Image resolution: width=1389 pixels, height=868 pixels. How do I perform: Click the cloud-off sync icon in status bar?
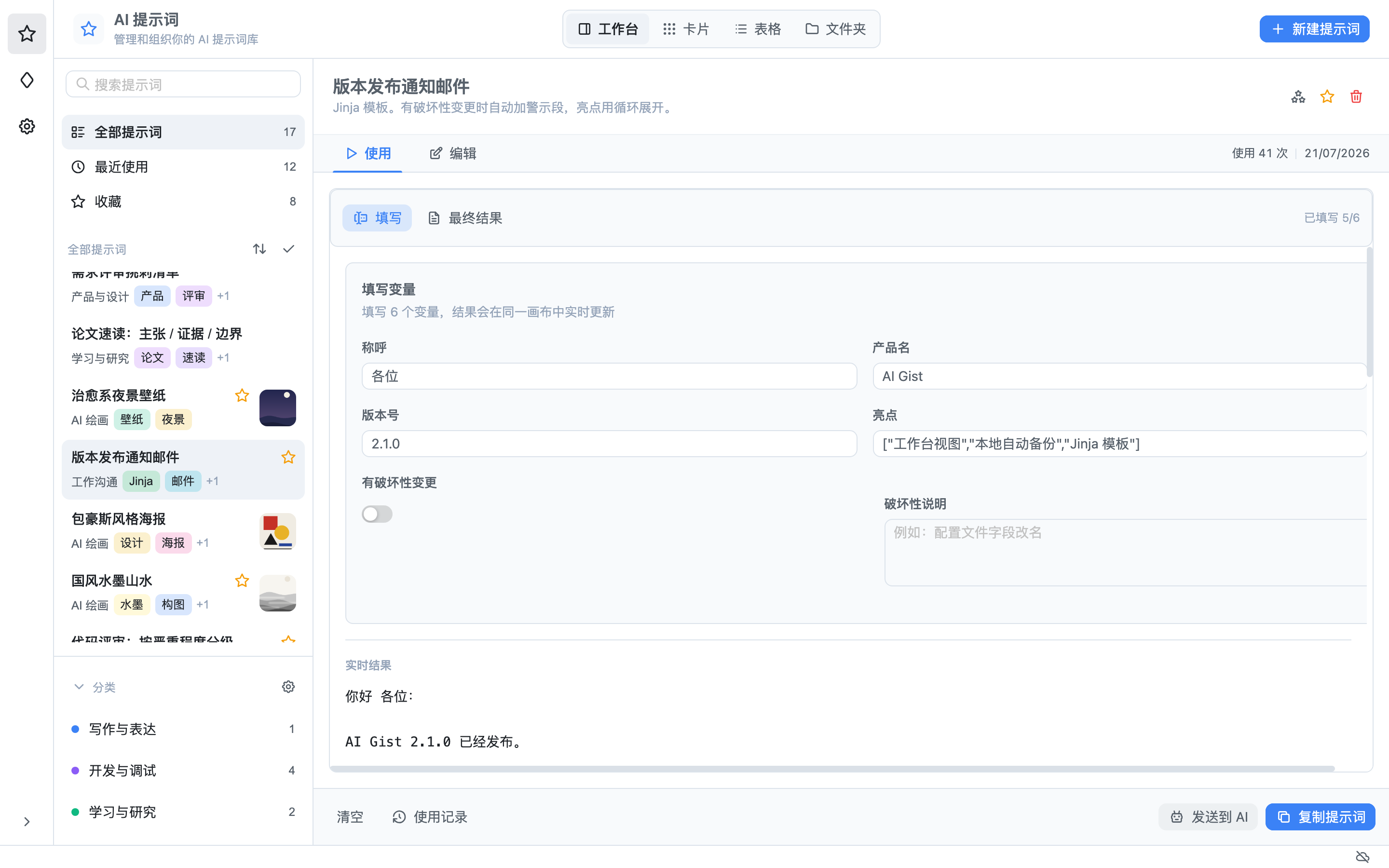1362,857
